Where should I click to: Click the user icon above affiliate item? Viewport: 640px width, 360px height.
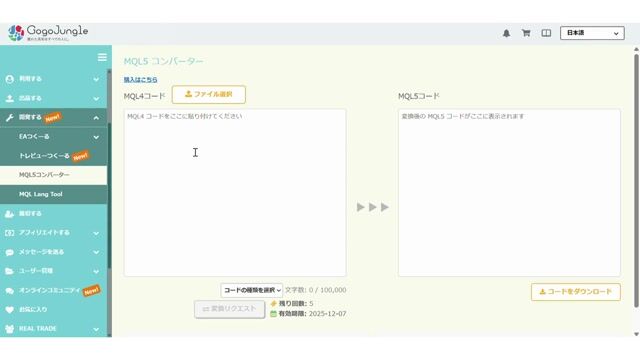click(10, 213)
